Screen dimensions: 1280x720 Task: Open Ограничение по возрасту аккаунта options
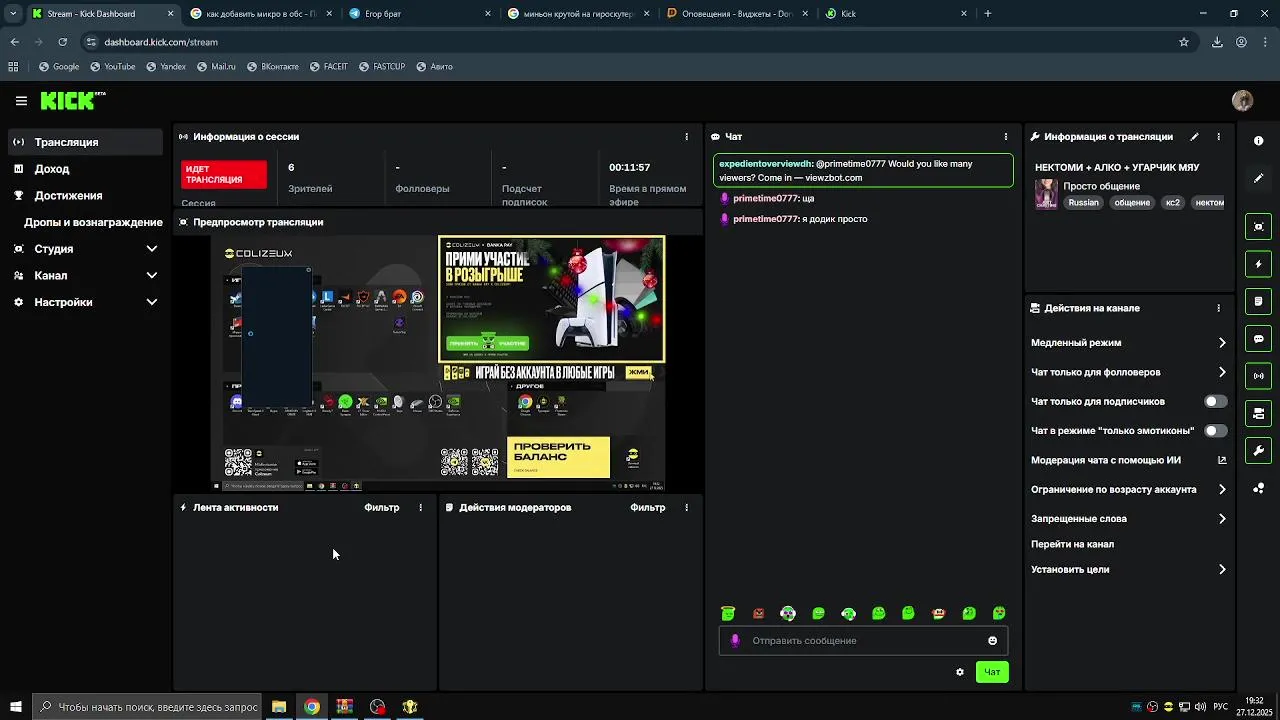point(1128,490)
